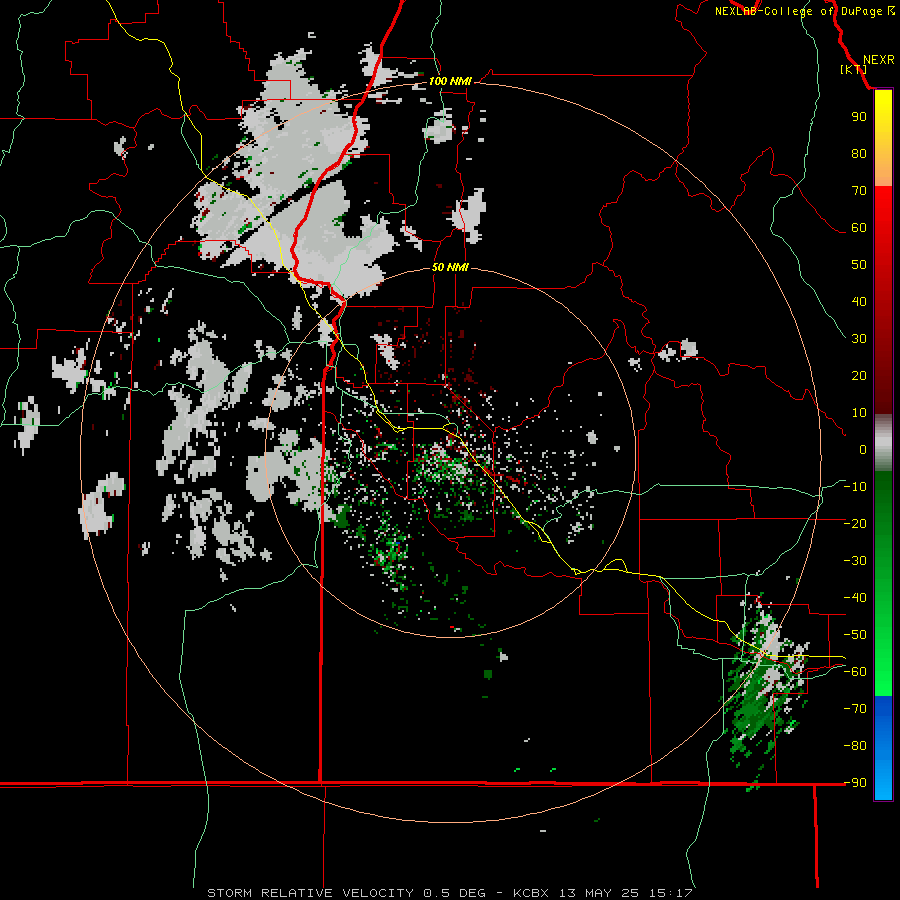Click the -60 value on the velocity scale
The image size is (900, 900).
pyautogui.click(x=855, y=672)
